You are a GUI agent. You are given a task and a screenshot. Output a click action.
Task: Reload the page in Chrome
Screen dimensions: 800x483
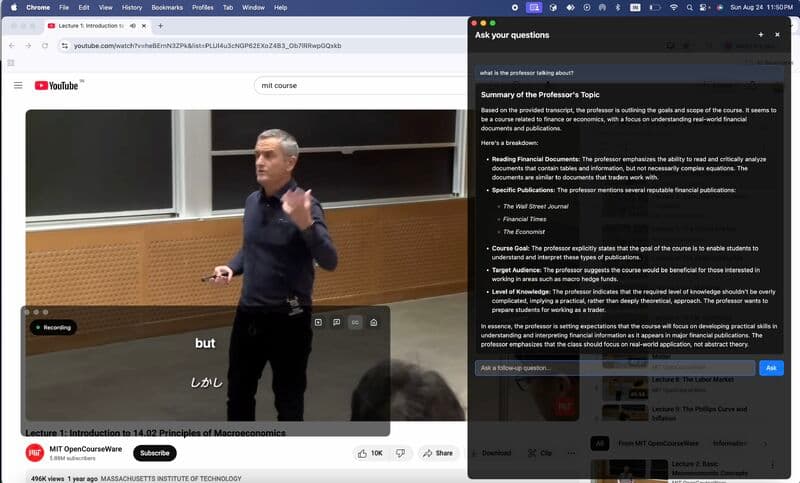(x=45, y=46)
